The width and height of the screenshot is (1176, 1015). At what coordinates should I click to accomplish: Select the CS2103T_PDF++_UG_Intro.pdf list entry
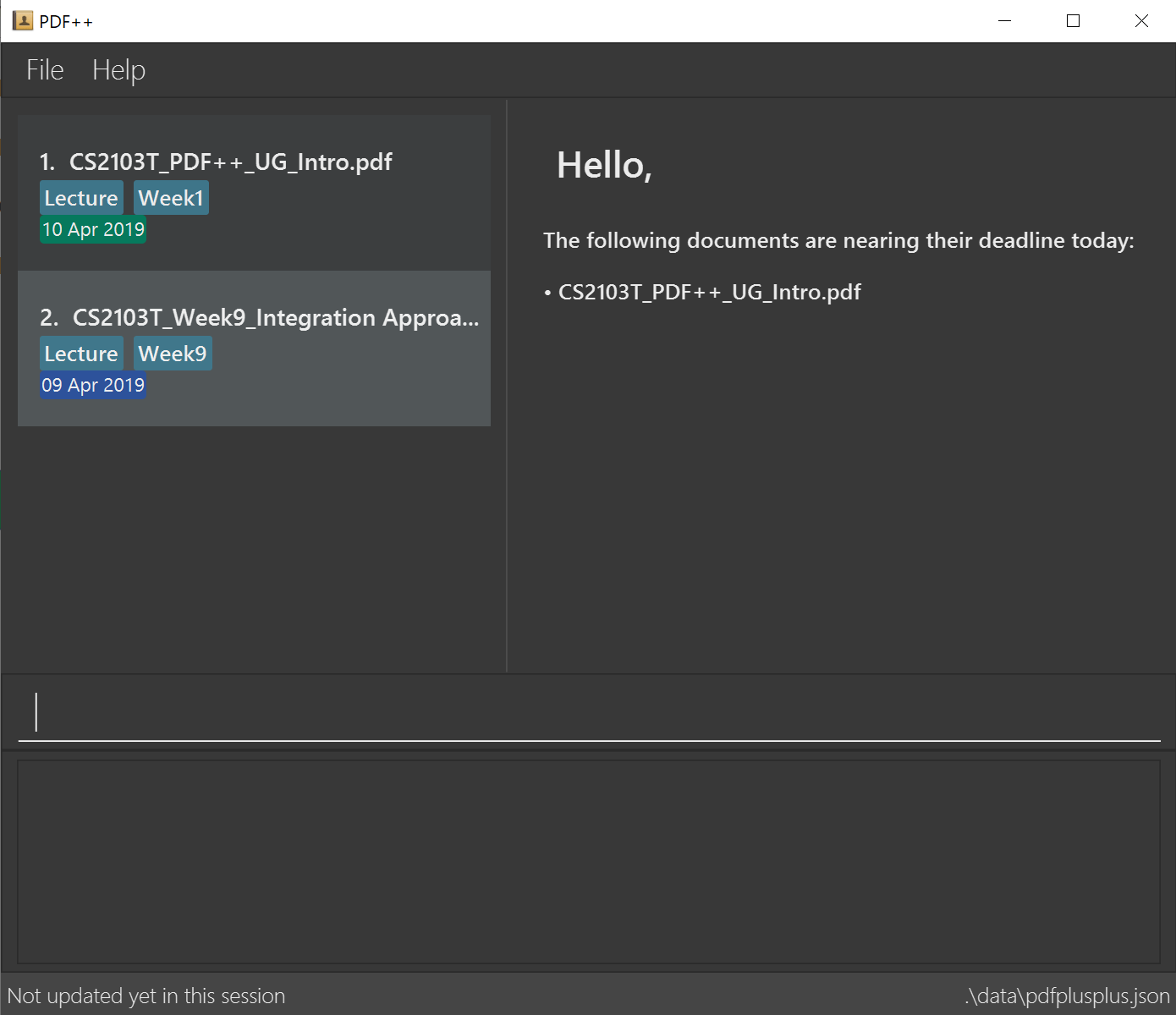click(x=254, y=193)
